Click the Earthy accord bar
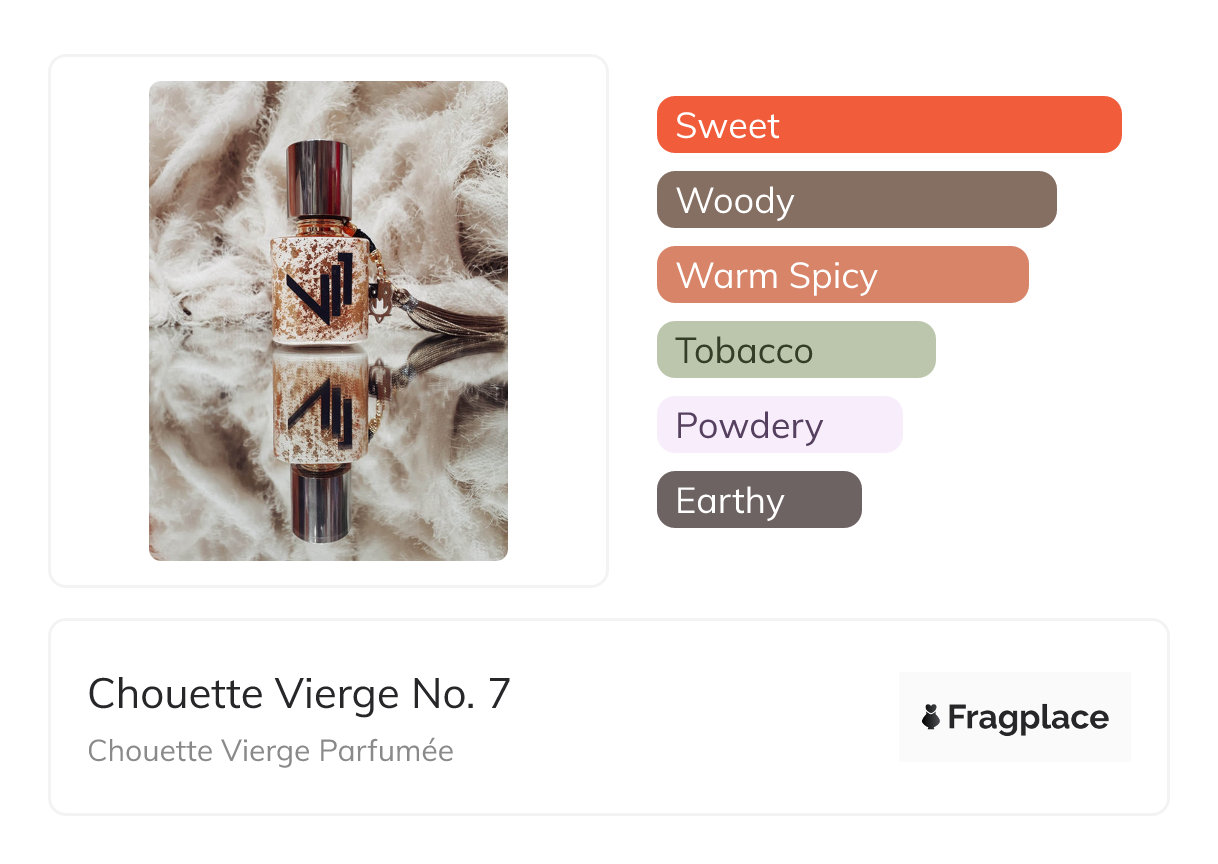 (758, 500)
